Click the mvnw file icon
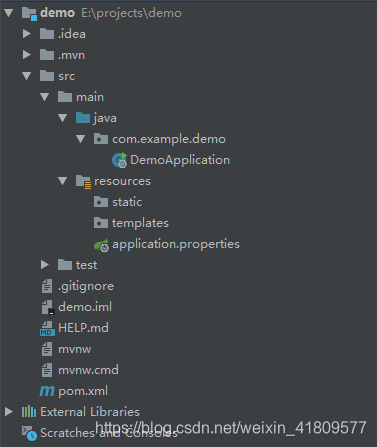The height and width of the screenshot is (447, 377). (x=47, y=349)
